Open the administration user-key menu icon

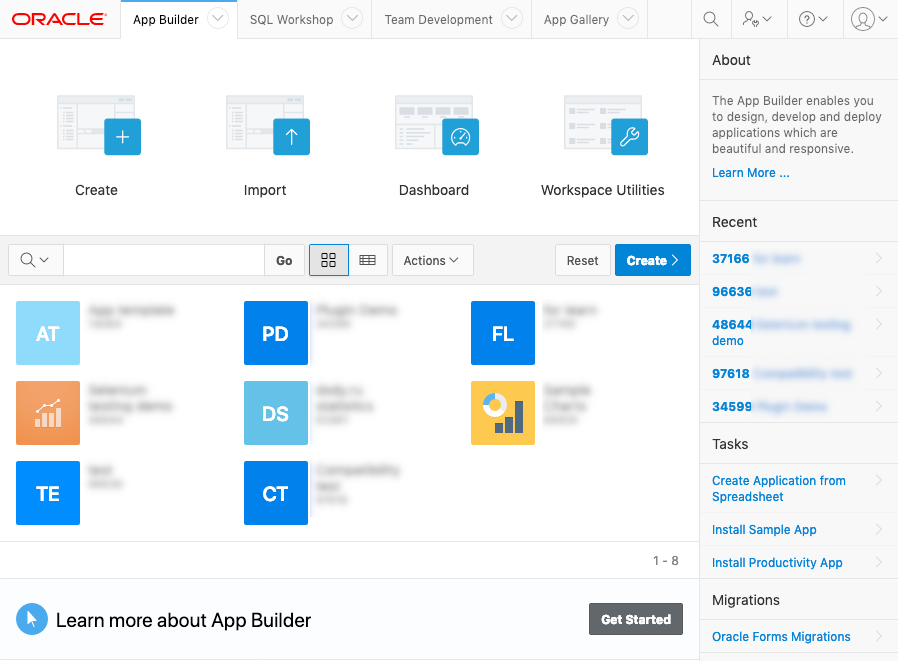[x=757, y=19]
